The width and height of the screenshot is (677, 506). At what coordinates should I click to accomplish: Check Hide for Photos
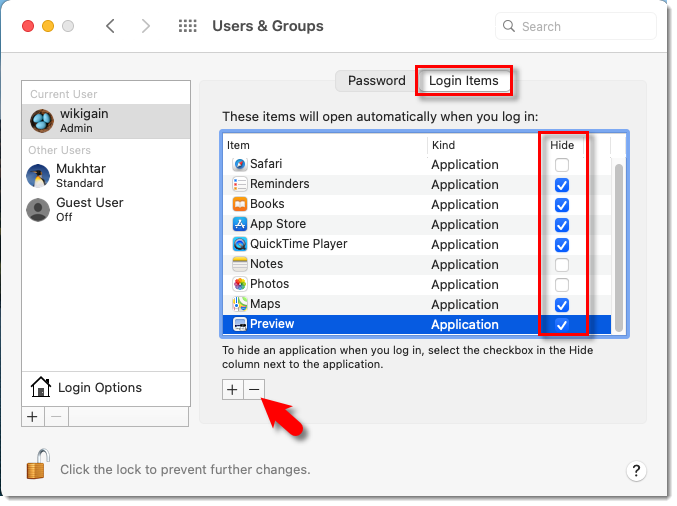pos(562,285)
